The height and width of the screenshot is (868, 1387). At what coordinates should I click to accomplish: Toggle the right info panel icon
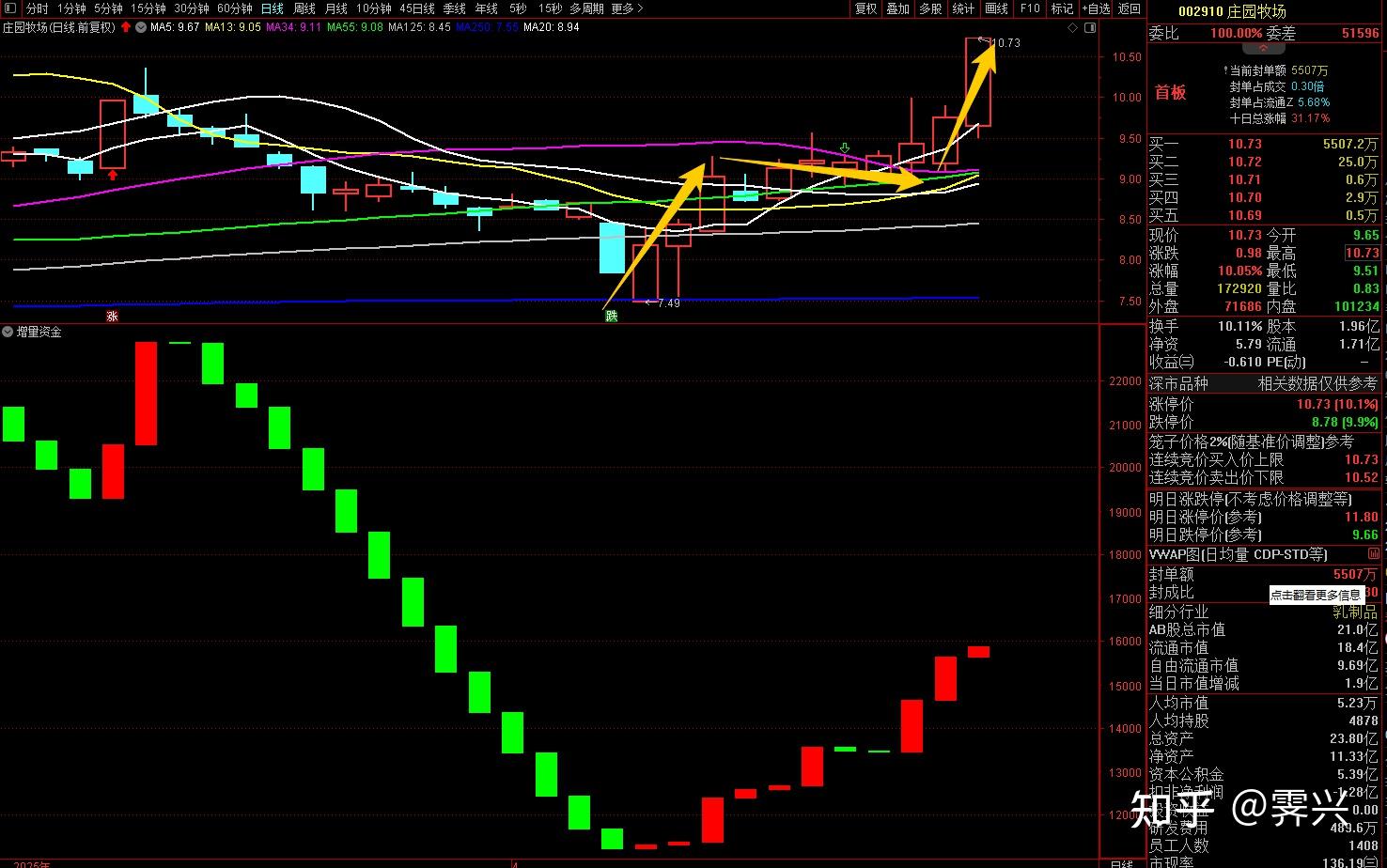[1090, 28]
